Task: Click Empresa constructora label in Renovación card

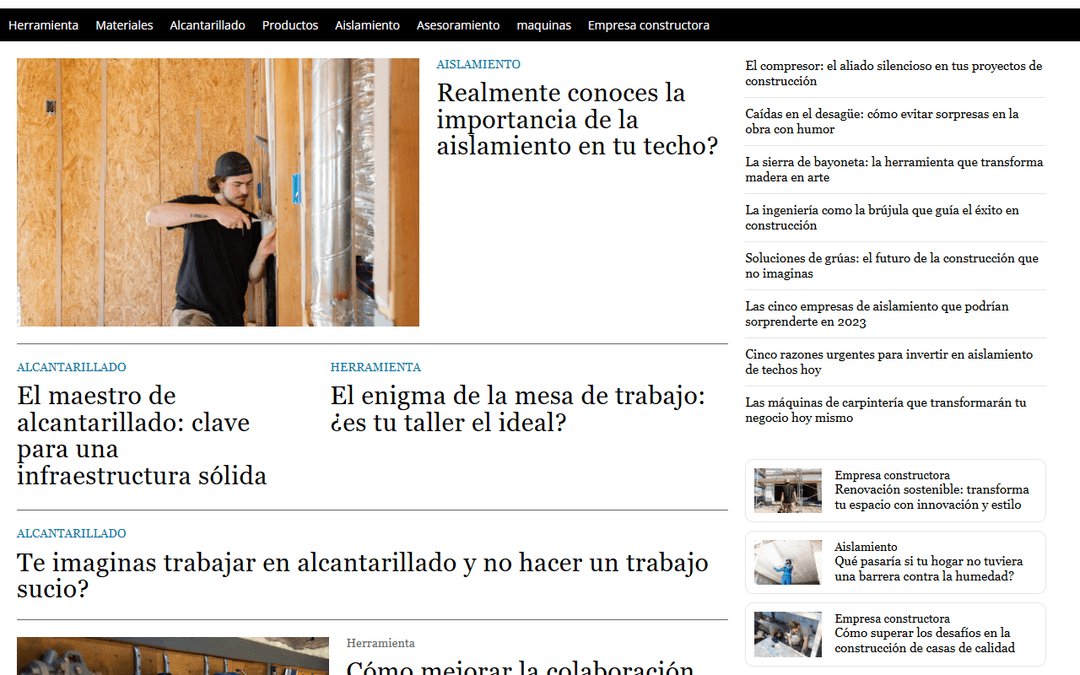Action: [x=892, y=475]
